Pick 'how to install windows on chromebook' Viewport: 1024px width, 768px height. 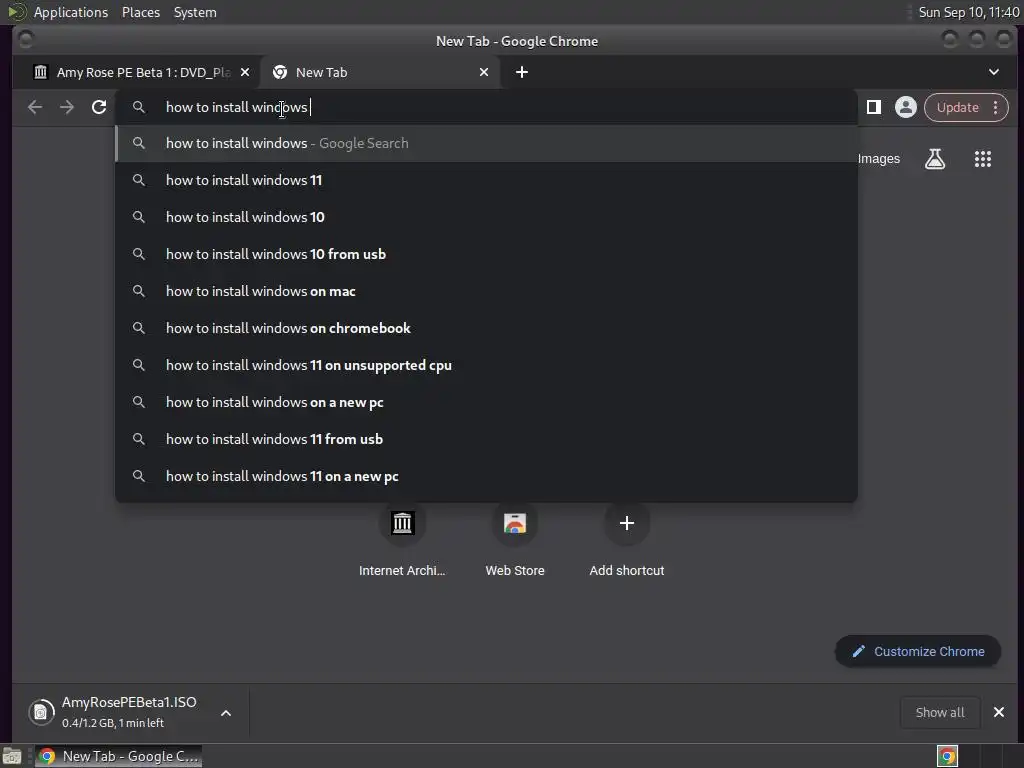pyautogui.click(x=486, y=328)
